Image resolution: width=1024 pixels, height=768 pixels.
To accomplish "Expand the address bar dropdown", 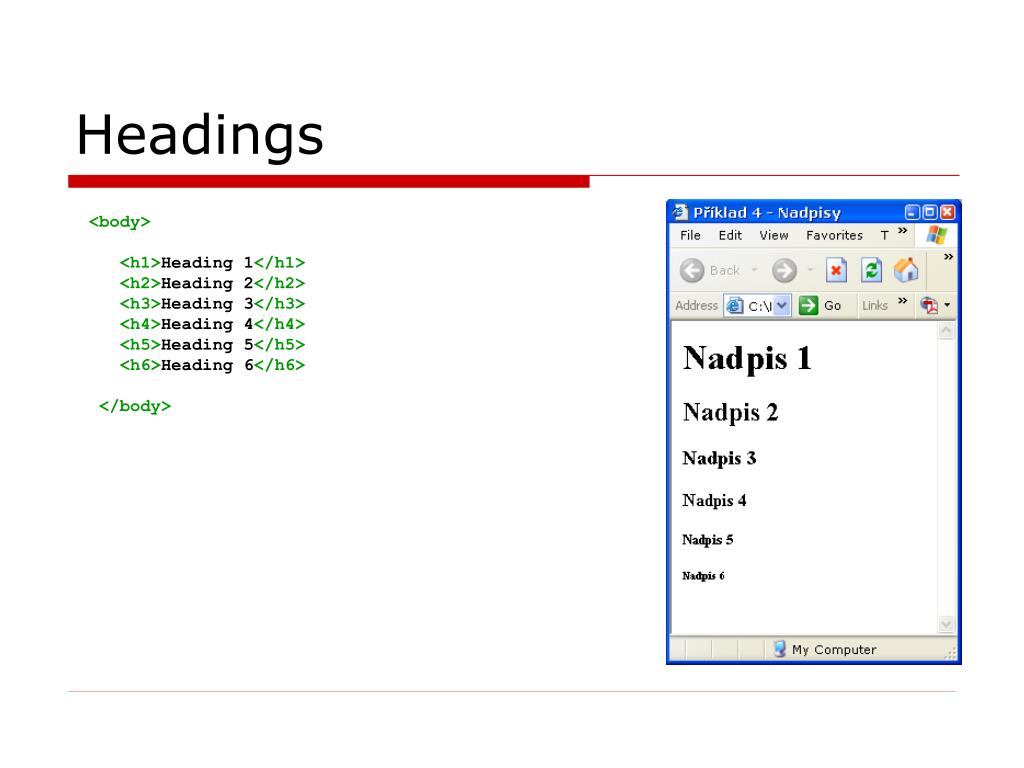I will tap(782, 305).
